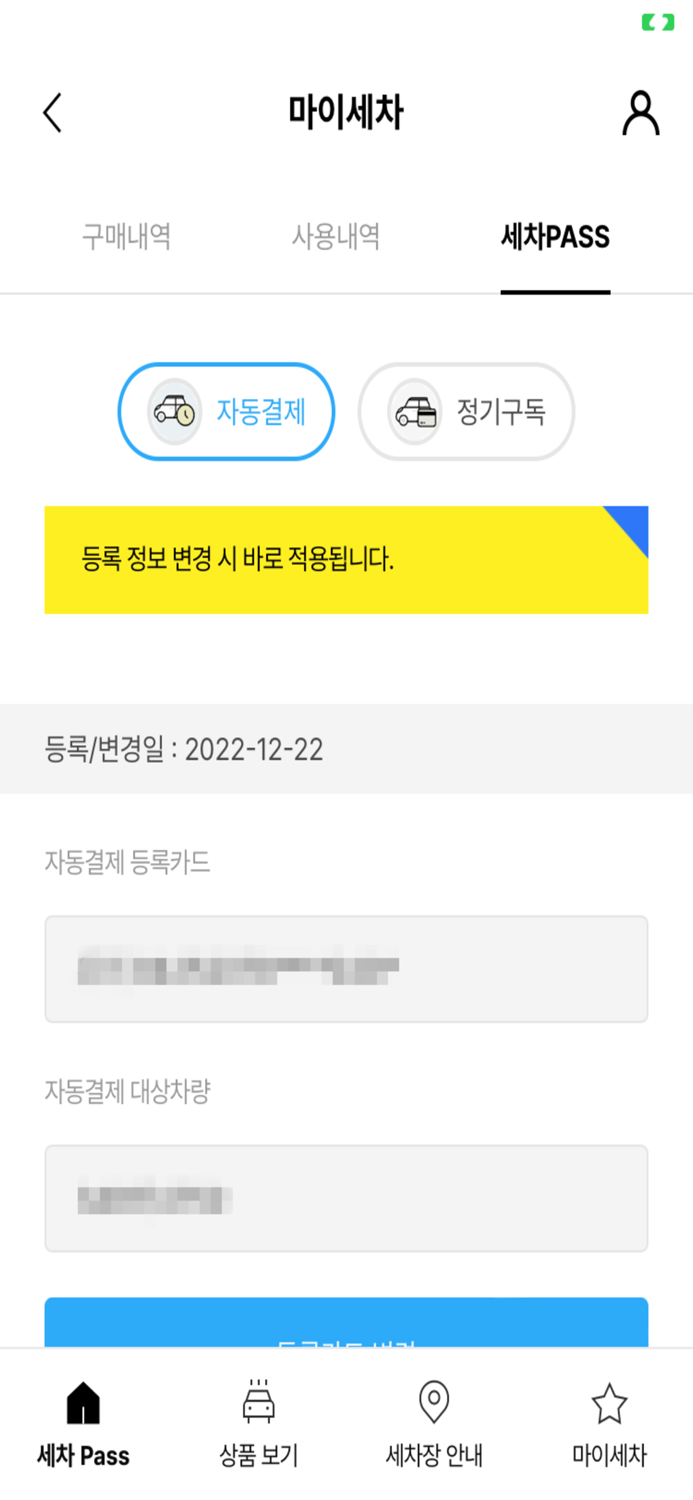Click the 자동결제 대상차량 field
This screenshot has width=693, height=1500.
point(346,1198)
